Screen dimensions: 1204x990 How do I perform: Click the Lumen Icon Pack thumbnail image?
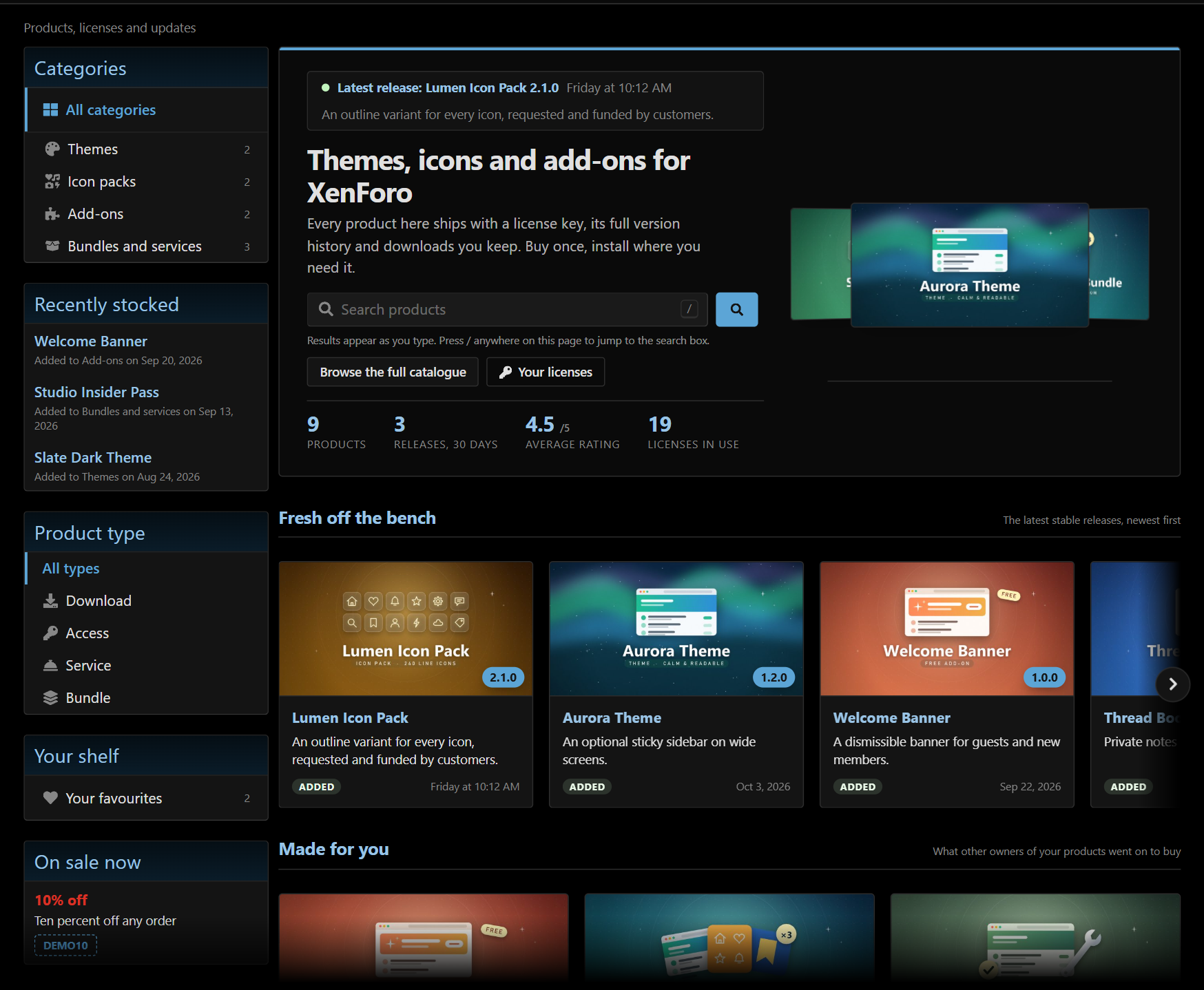406,629
